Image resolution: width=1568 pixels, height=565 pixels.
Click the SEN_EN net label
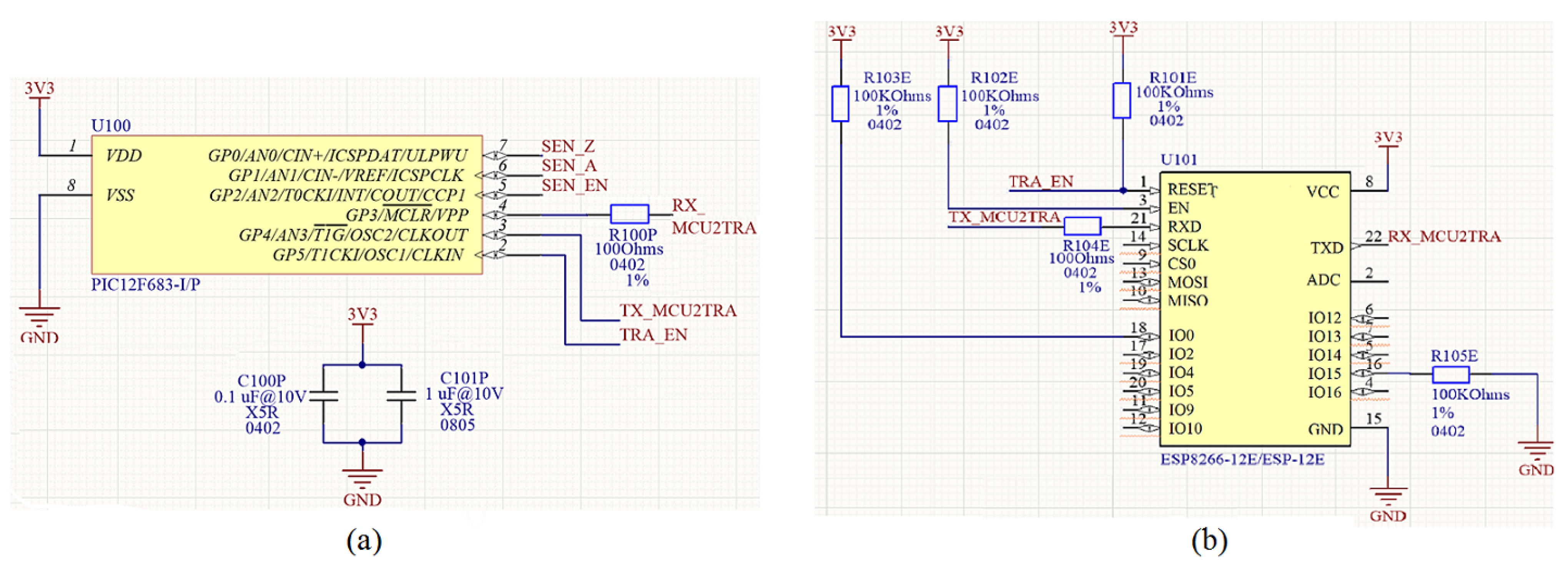coord(574,185)
